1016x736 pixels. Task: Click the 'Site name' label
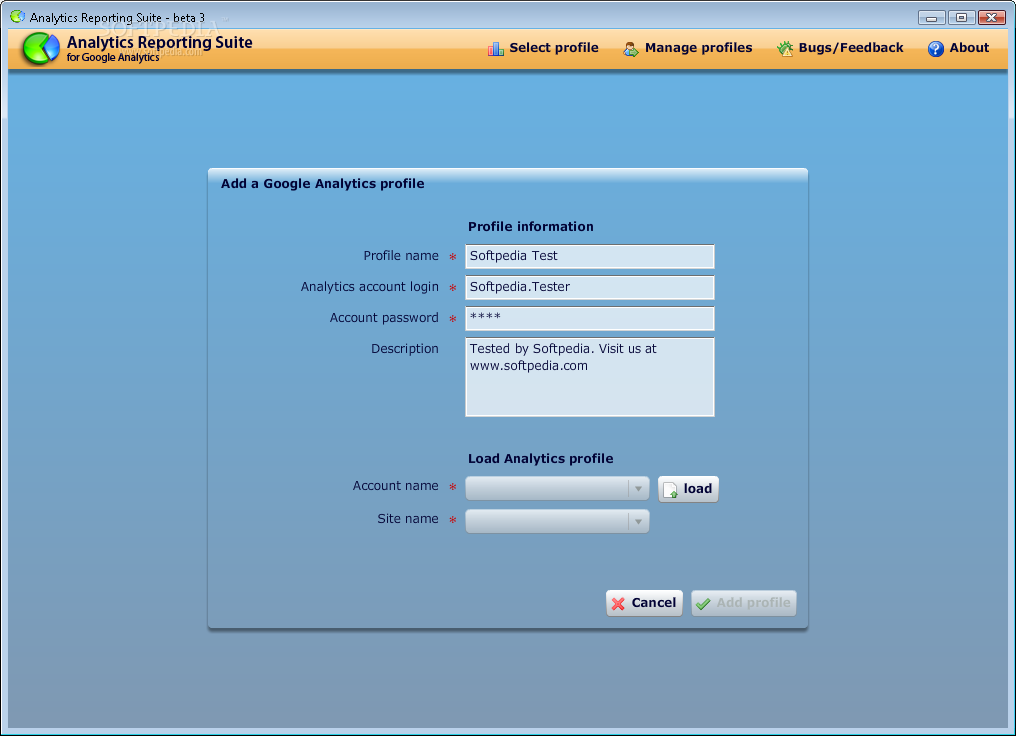point(408,519)
